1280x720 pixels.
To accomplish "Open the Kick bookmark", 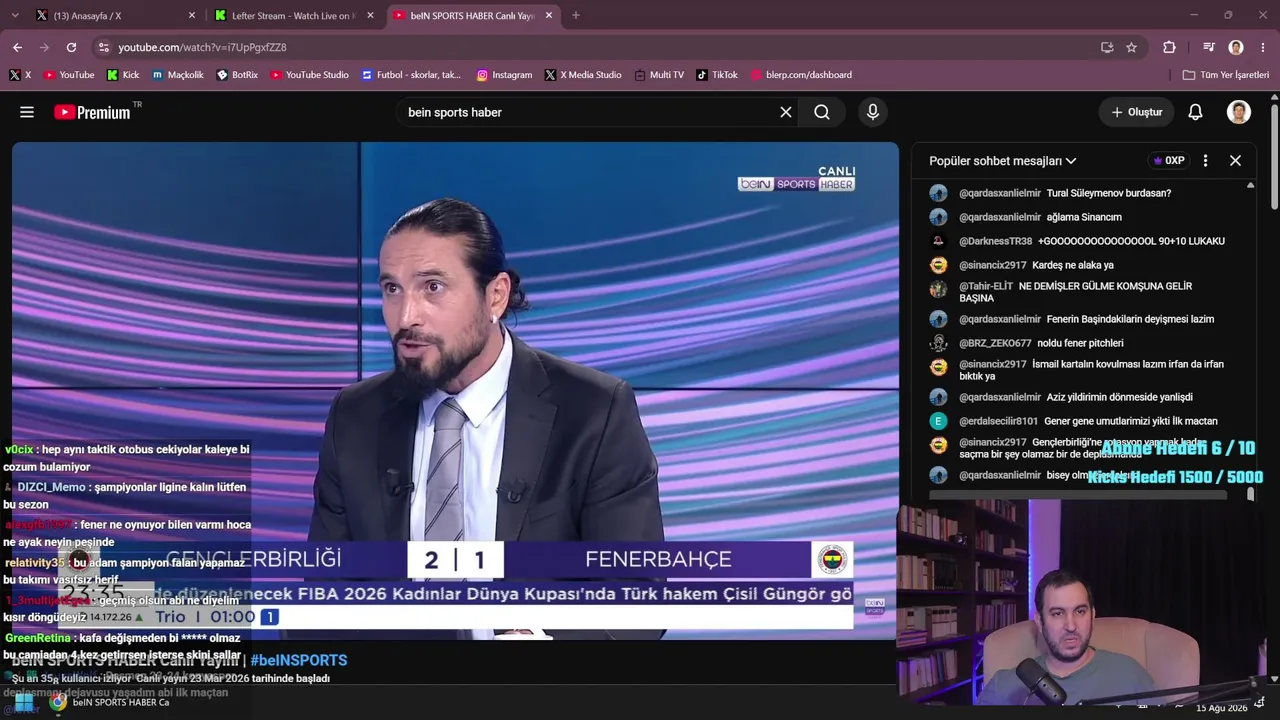I will 123,75.
